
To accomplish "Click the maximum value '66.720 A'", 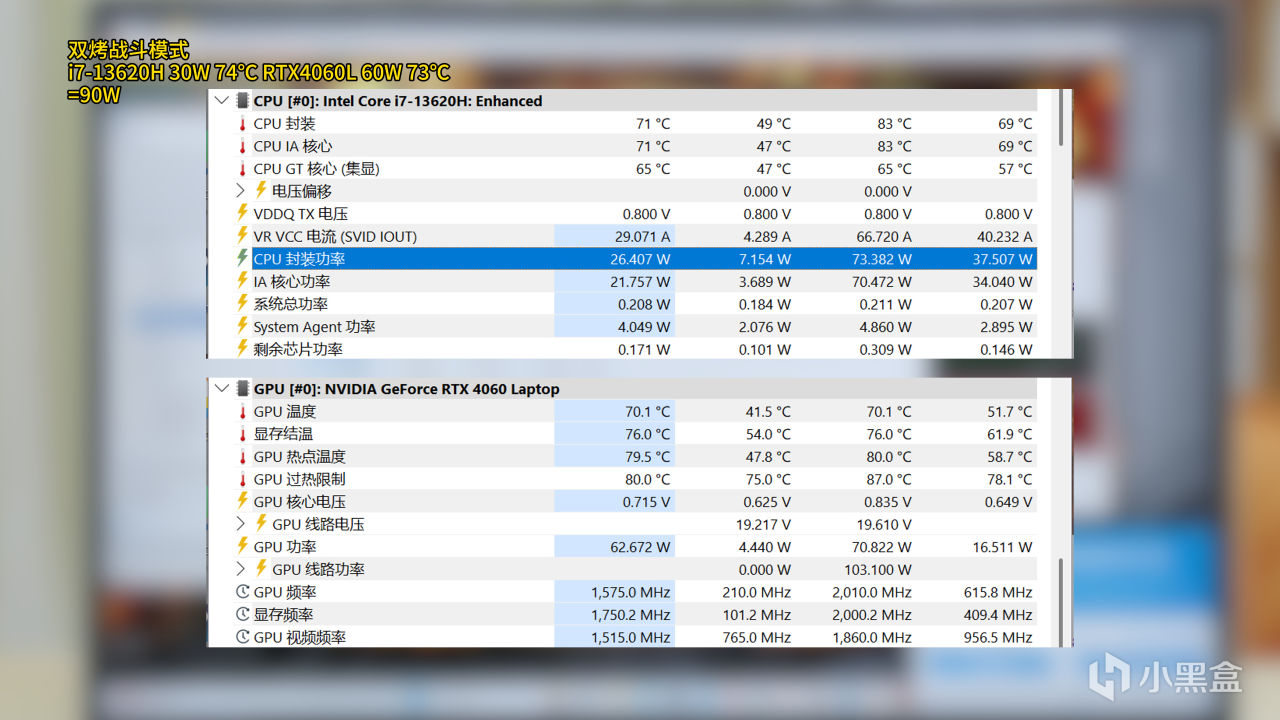I will click(882, 237).
